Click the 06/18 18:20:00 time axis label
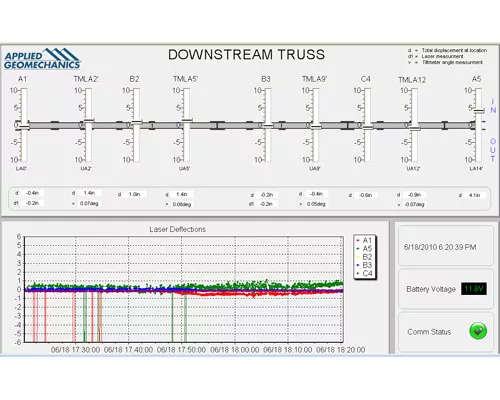500x400 pixels. [341, 350]
